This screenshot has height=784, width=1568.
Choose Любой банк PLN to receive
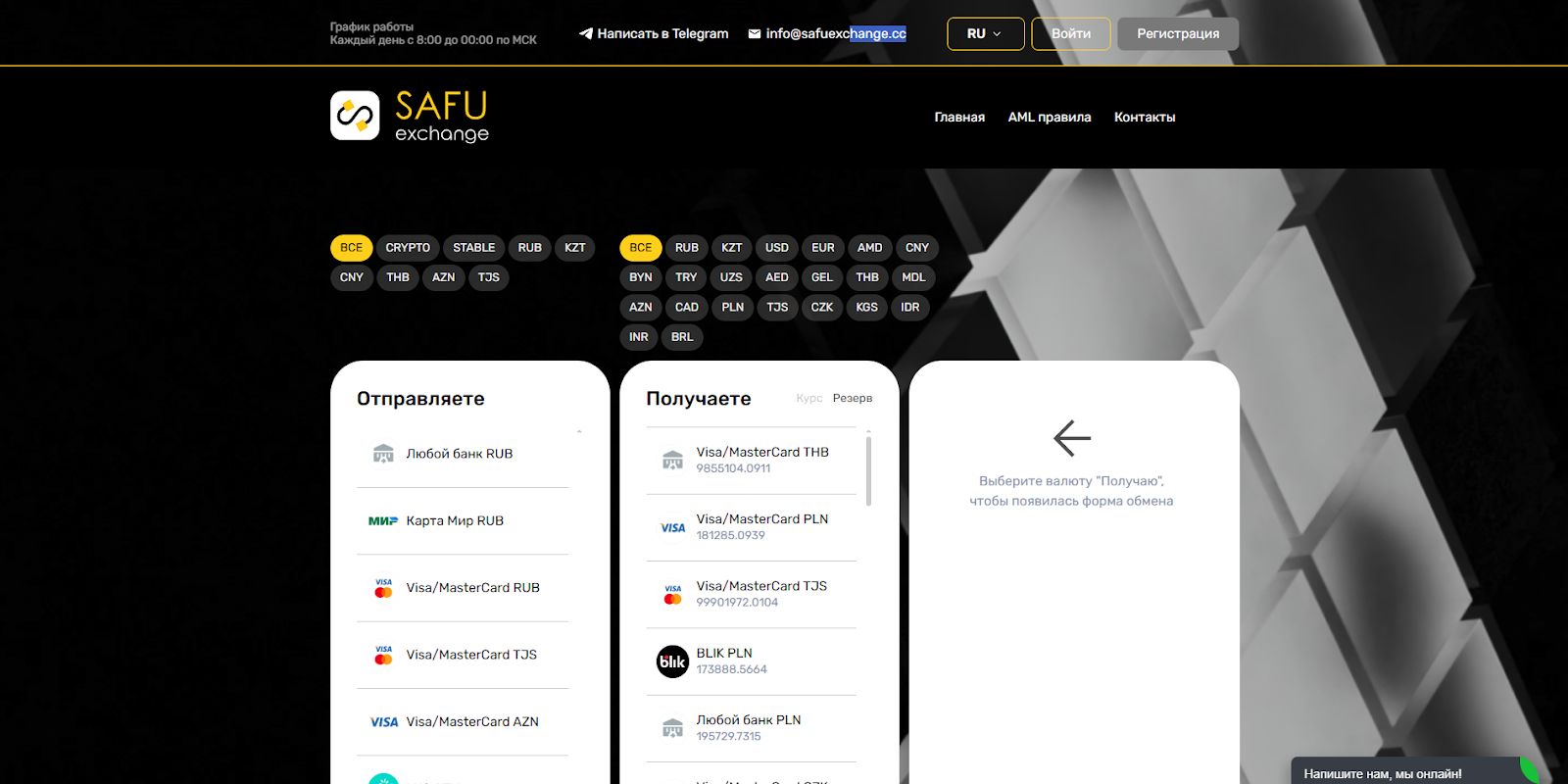752,728
